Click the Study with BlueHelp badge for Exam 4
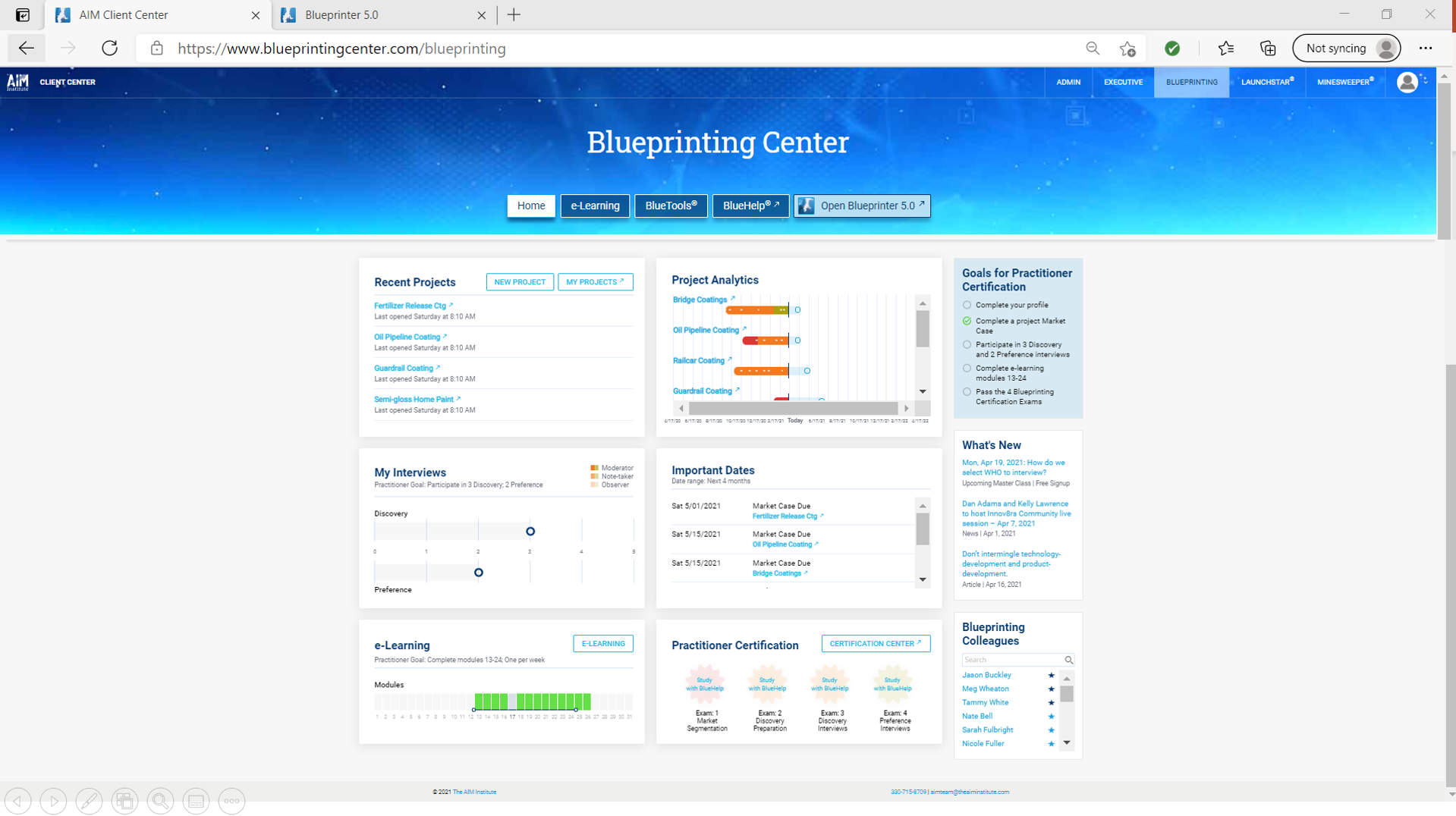The image size is (1456, 816). click(x=892, y=684)
